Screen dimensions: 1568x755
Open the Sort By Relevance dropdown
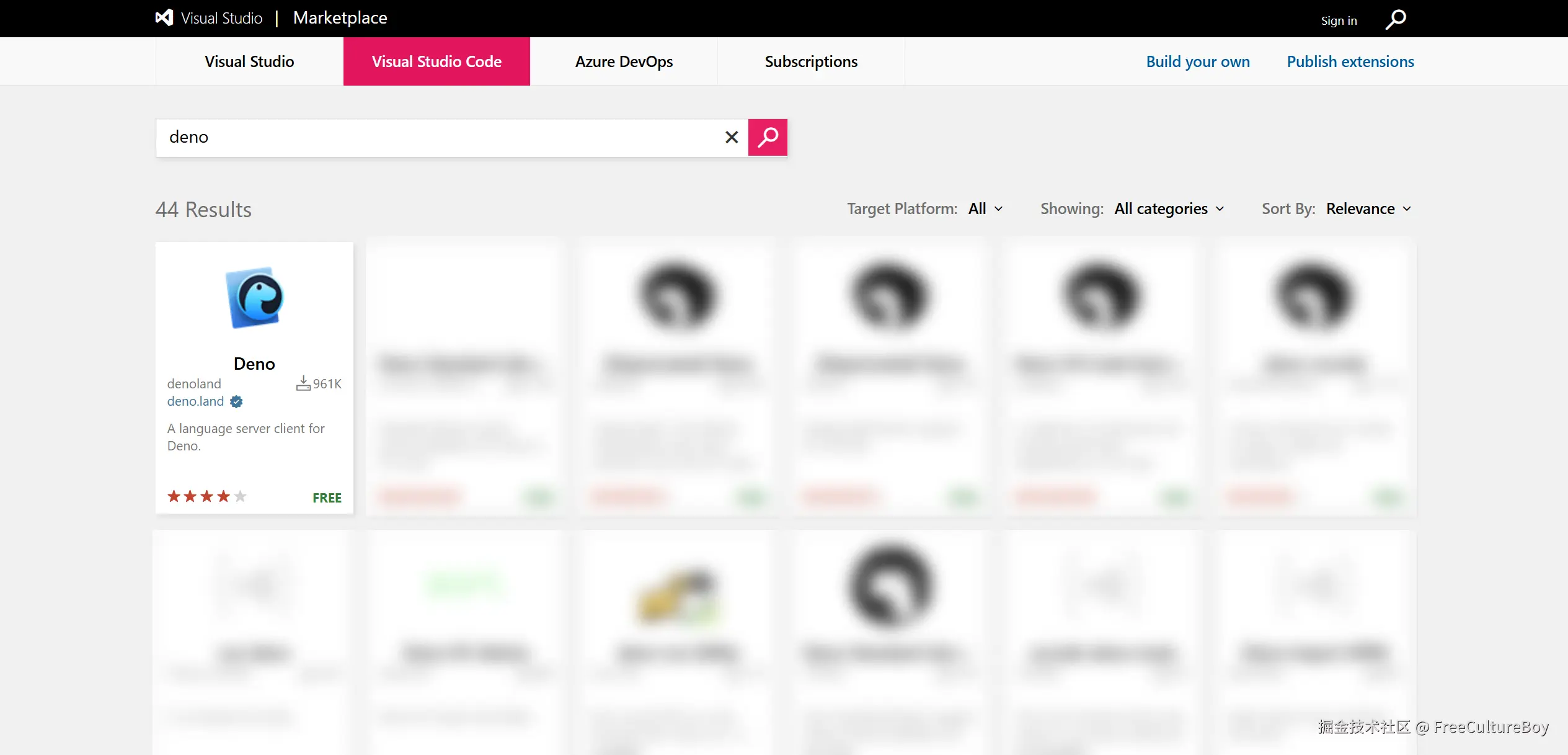pos(1368,209)
